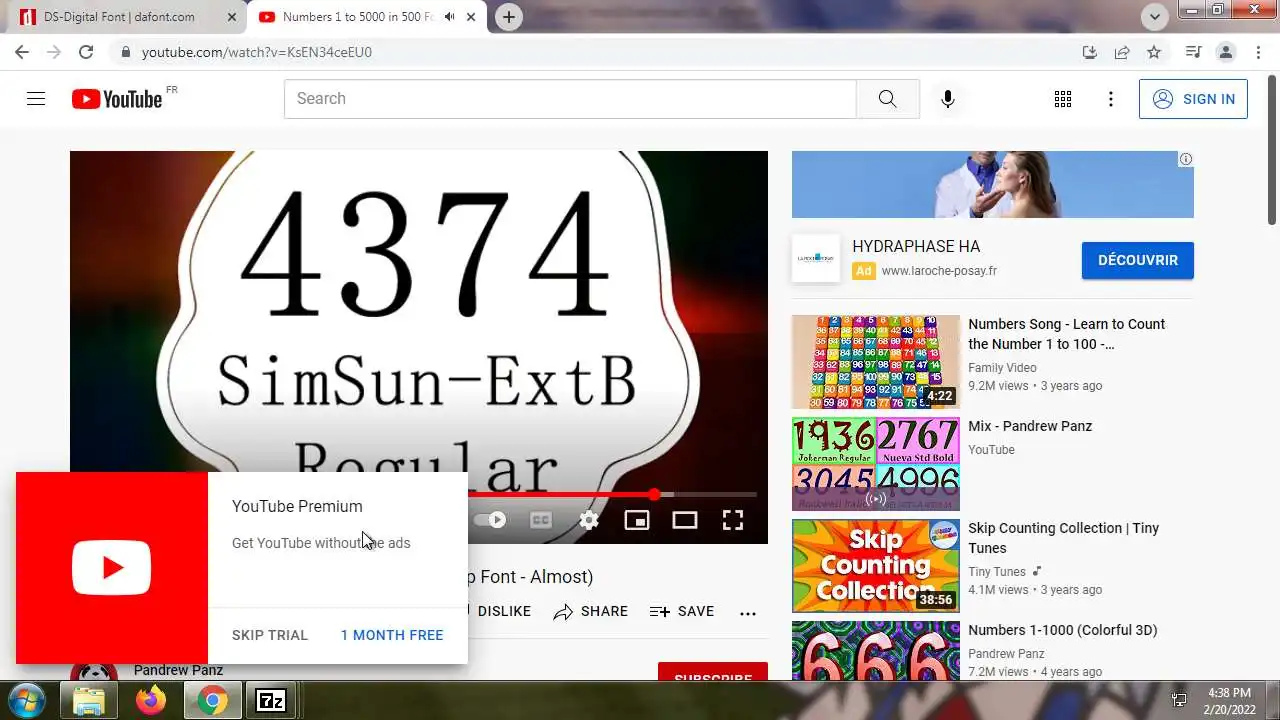Open the ad info icon
The height and width of the screenshot is (720, 1280).
[1185, 159]
